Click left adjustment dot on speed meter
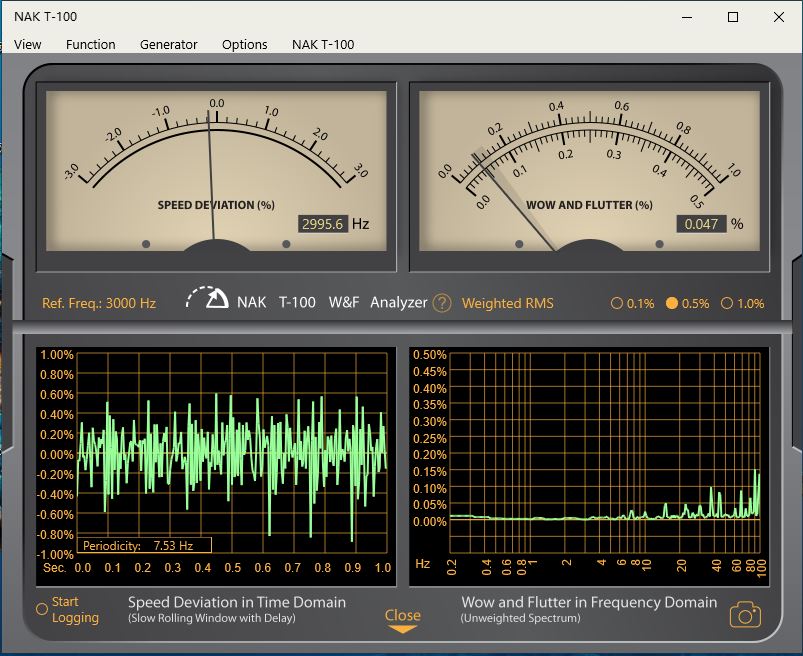Screen dimensions: 803x656 pyautogui.click(x=146, y=244)
